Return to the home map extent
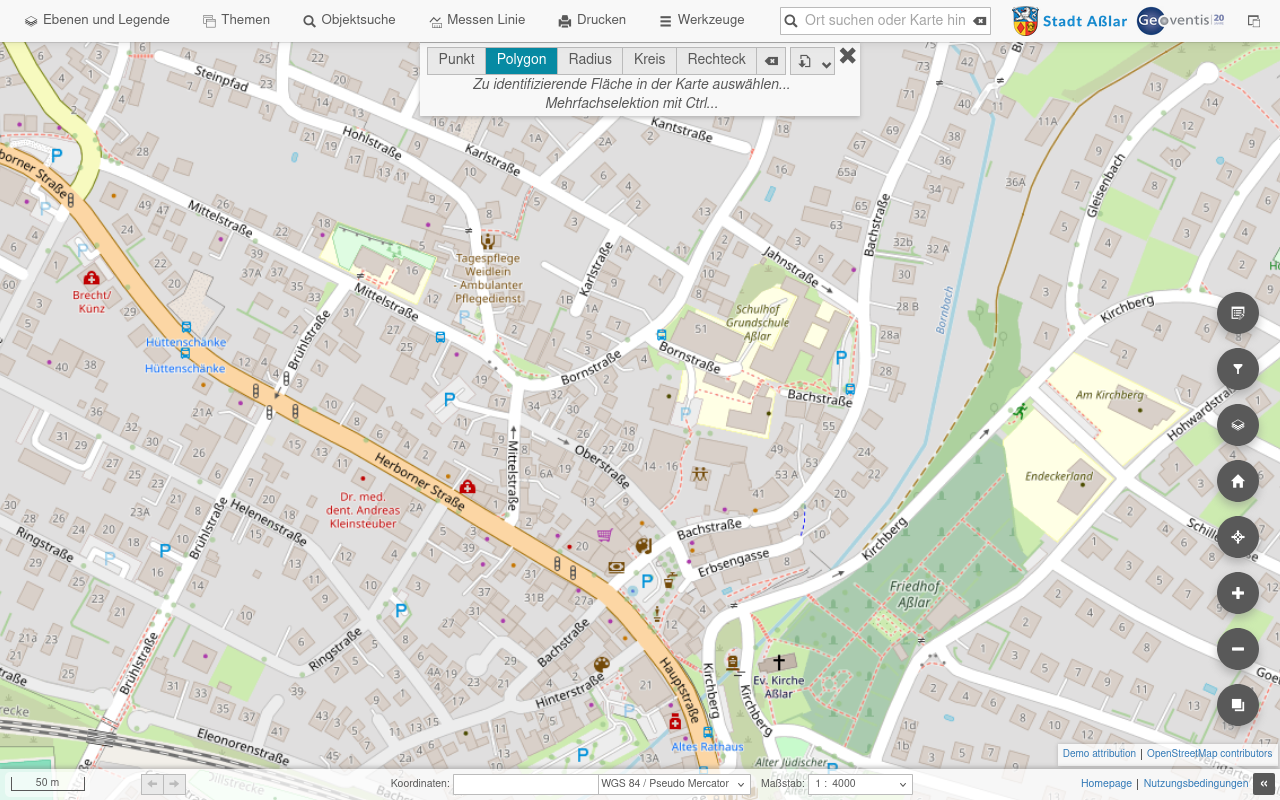Image resolution: width=1280 pixels, height=800 pixels. pos(1238,481)
